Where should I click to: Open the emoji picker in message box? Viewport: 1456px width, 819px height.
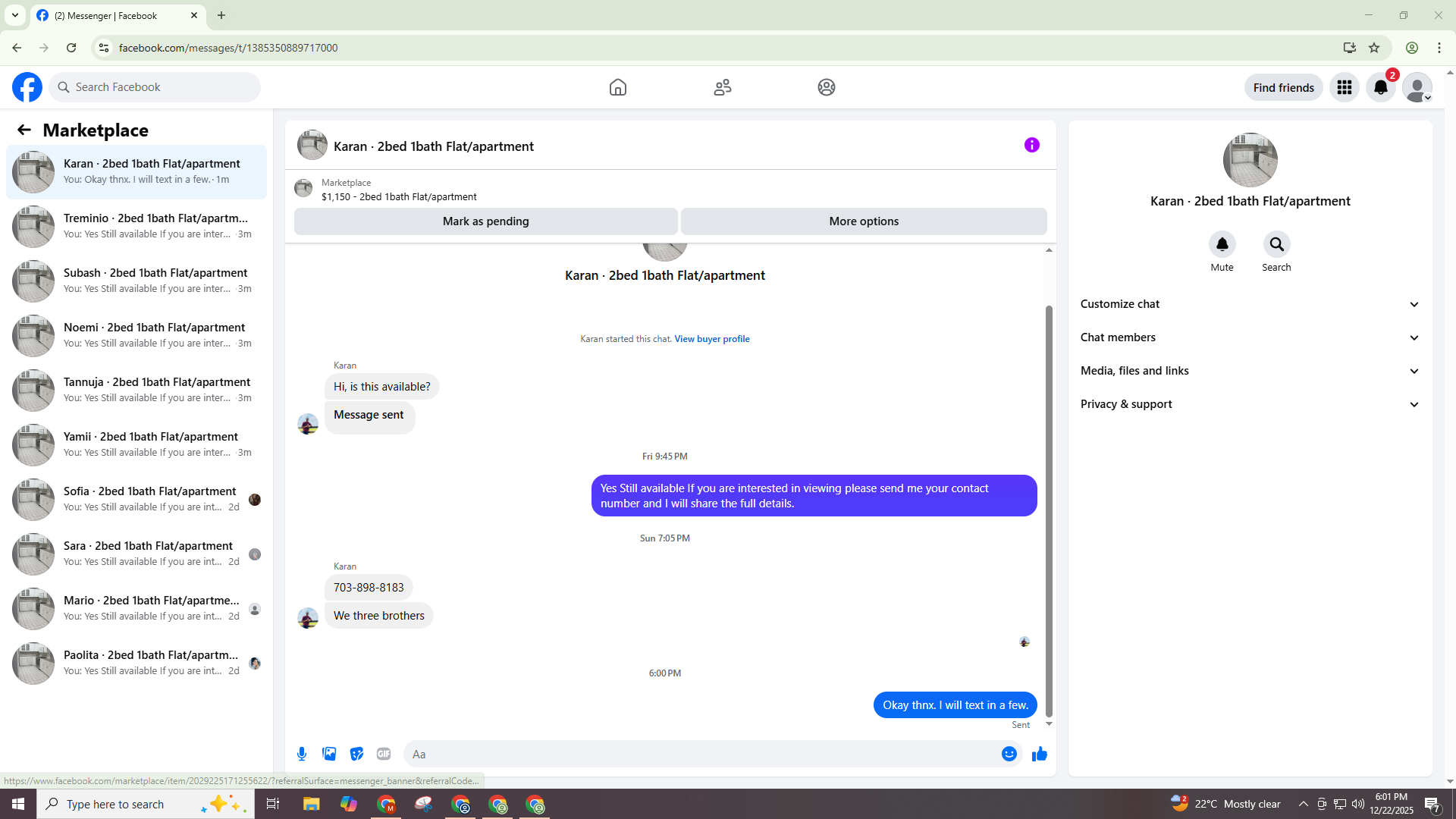(1009, 754)
